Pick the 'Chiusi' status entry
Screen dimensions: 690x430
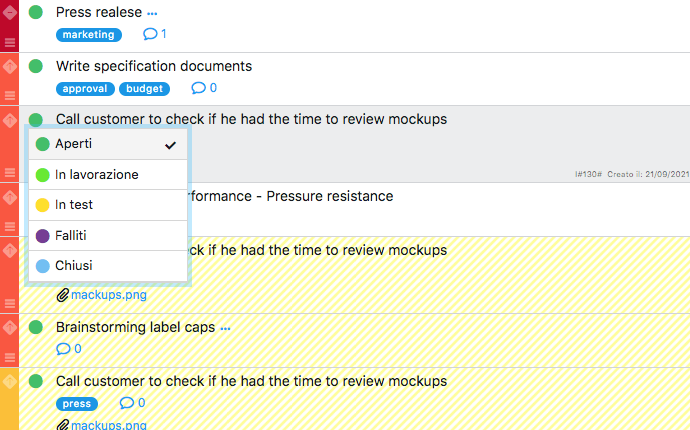(73, 266)
